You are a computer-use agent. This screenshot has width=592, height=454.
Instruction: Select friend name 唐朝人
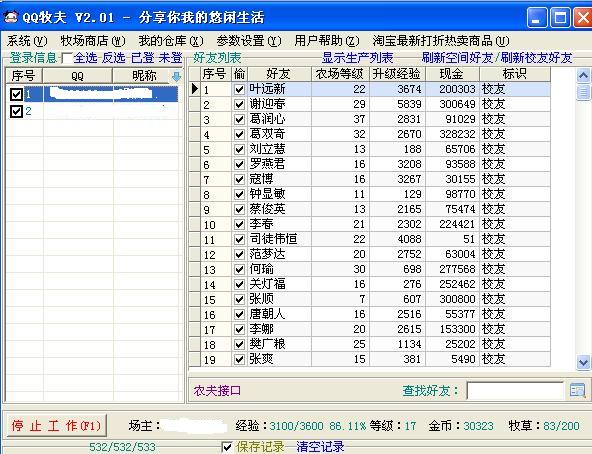pos(267,314)
